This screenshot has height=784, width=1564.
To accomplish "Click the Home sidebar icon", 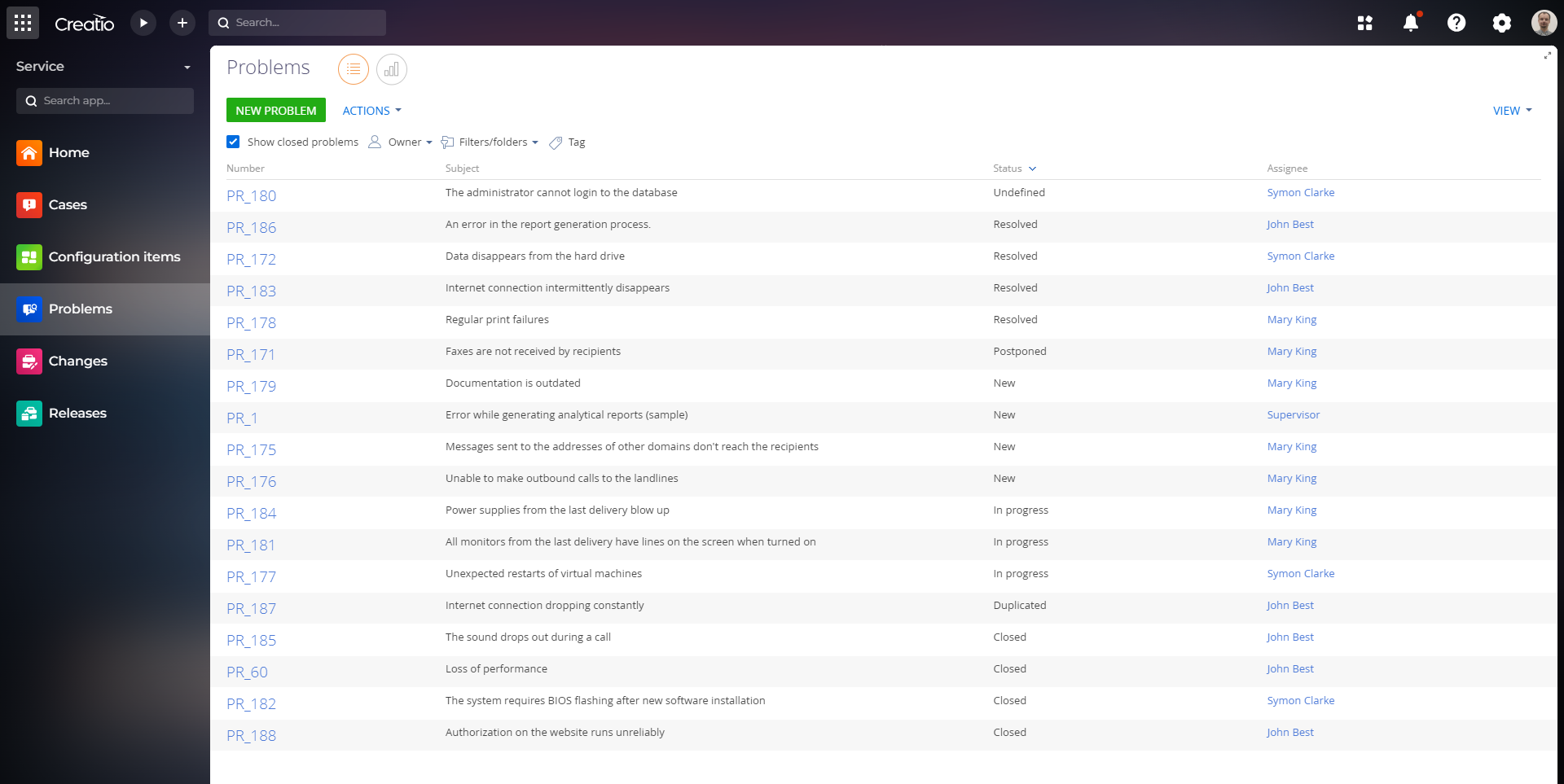I will tap(29, 152).
